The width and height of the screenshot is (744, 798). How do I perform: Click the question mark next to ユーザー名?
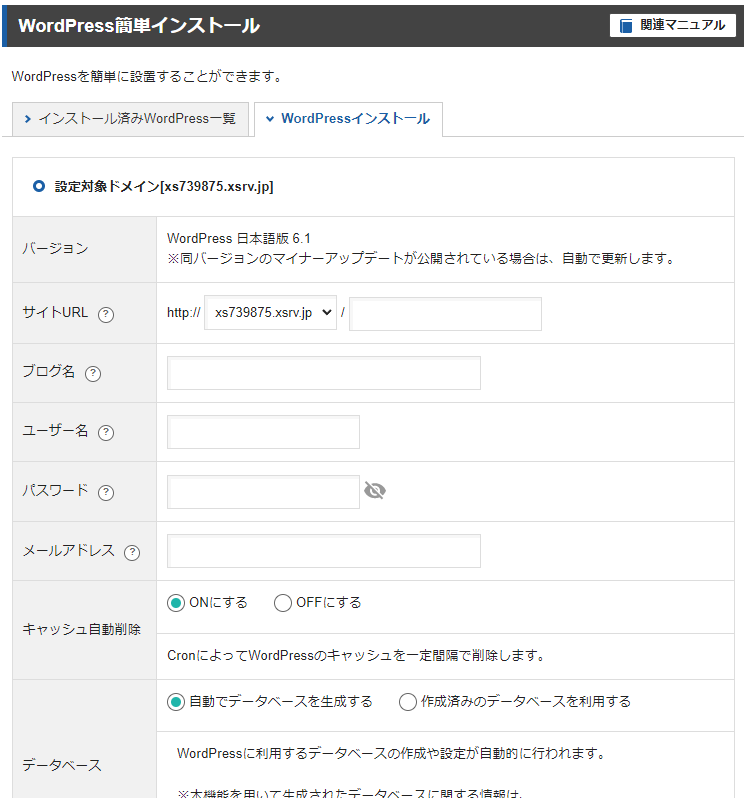pos(106,432)
